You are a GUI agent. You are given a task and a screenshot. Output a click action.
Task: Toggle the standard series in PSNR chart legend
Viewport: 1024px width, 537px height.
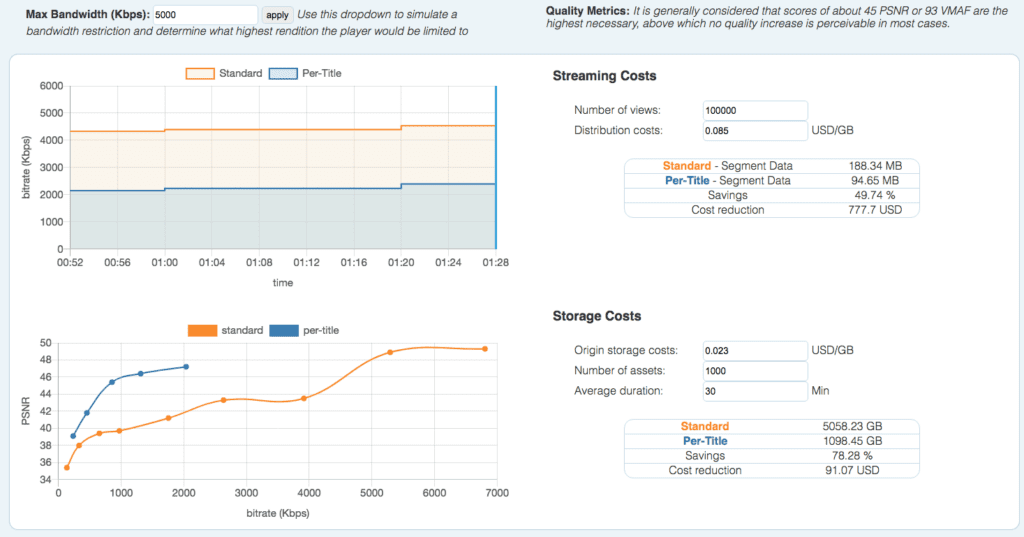[x=225, y=331]
